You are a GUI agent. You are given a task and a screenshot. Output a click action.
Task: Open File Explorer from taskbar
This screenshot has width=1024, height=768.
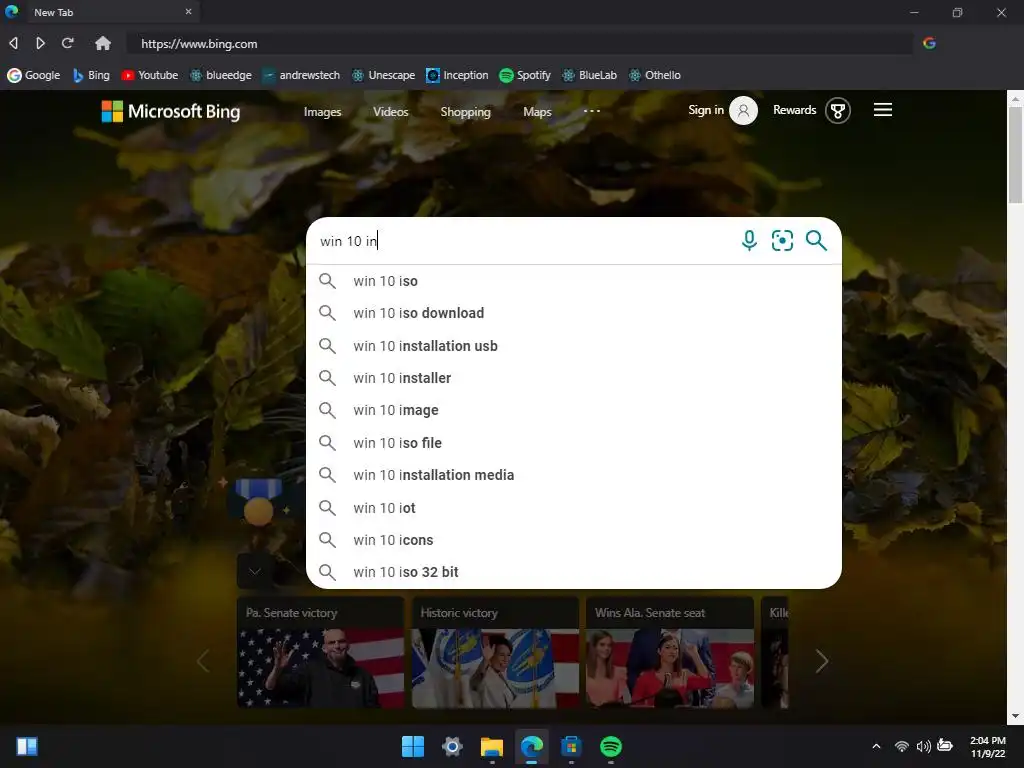492,746
